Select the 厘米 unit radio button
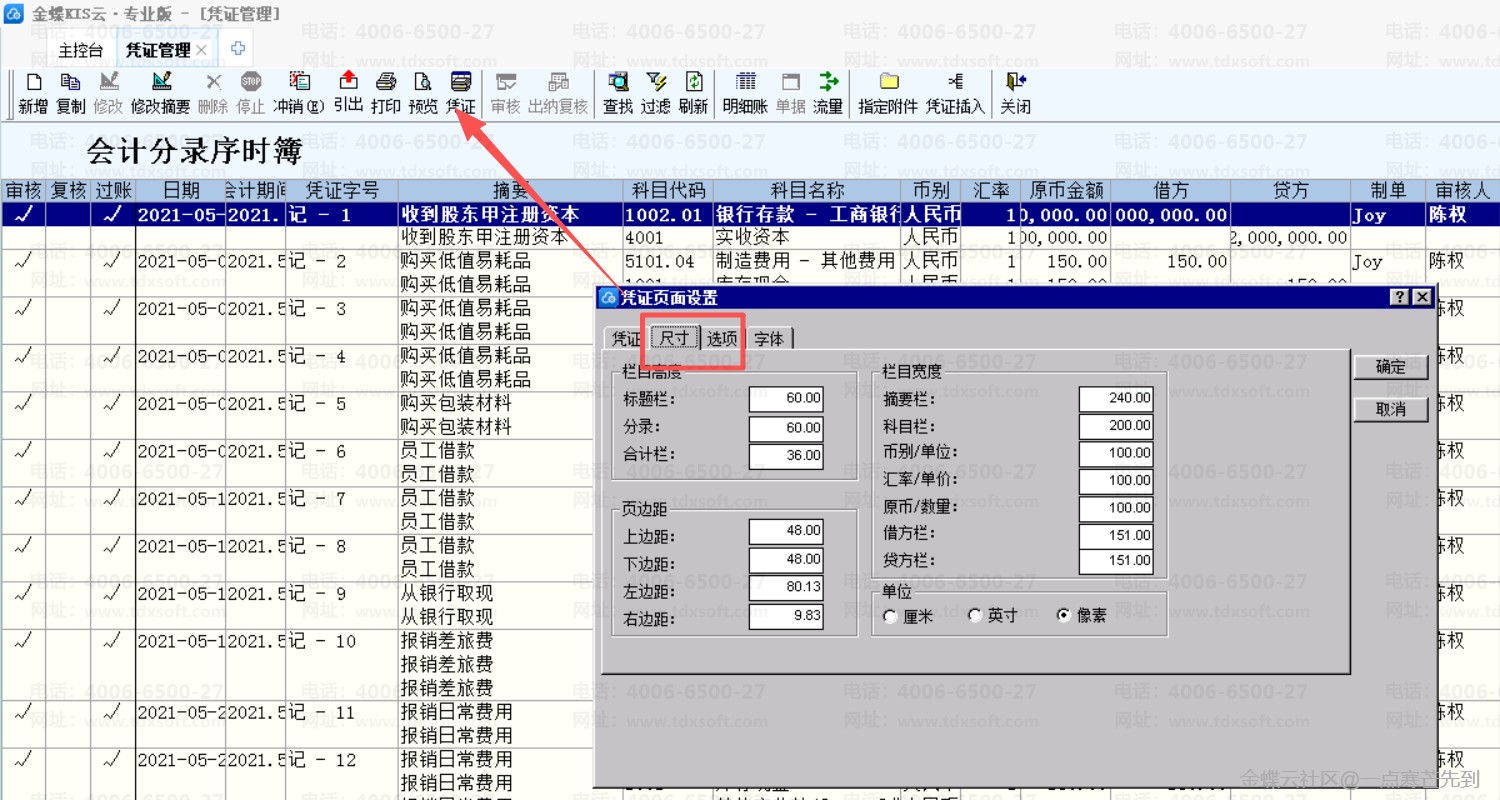 point(891,617)
